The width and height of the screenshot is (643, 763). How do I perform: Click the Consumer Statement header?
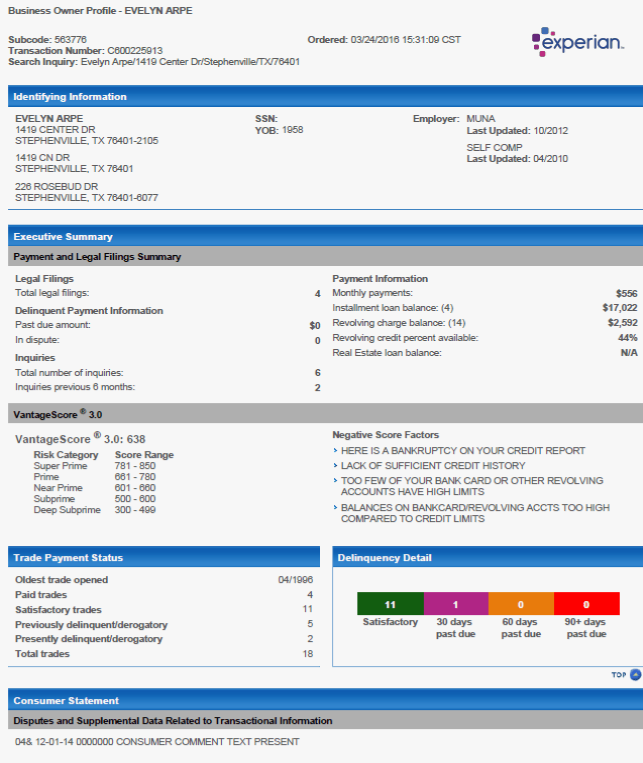pos(325,700)
